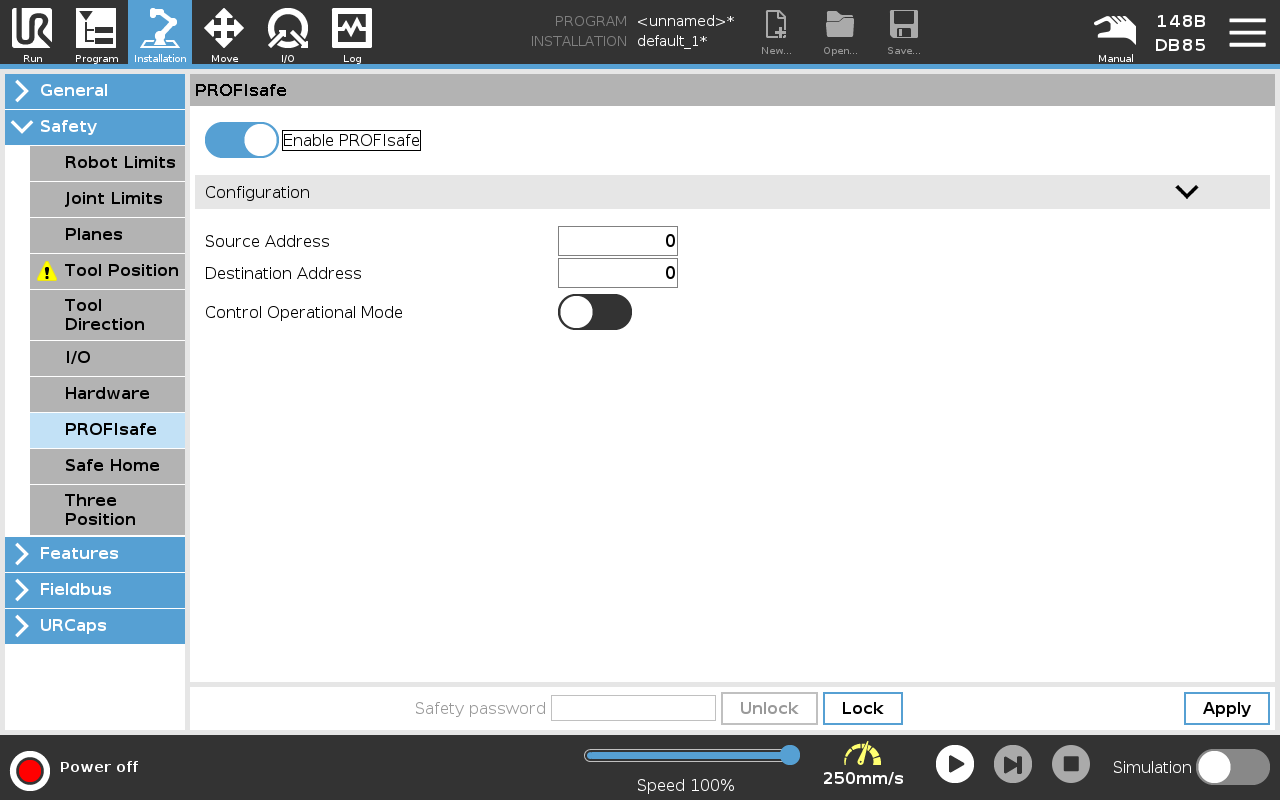Select the PROFIsafe menu item
The height and width of the screenshot is (800, 1280).
[107, 430]
